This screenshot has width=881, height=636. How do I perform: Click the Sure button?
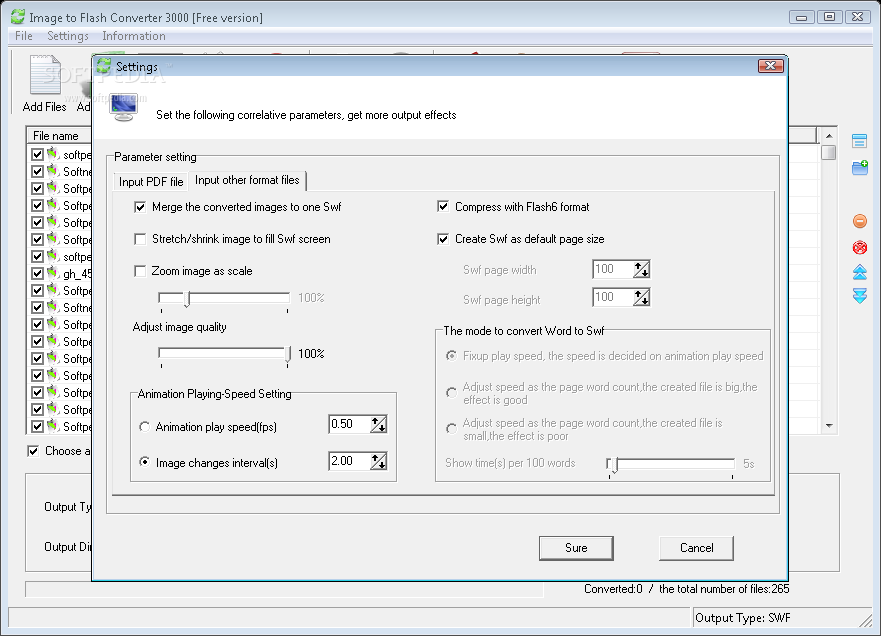tap(576, 548)
